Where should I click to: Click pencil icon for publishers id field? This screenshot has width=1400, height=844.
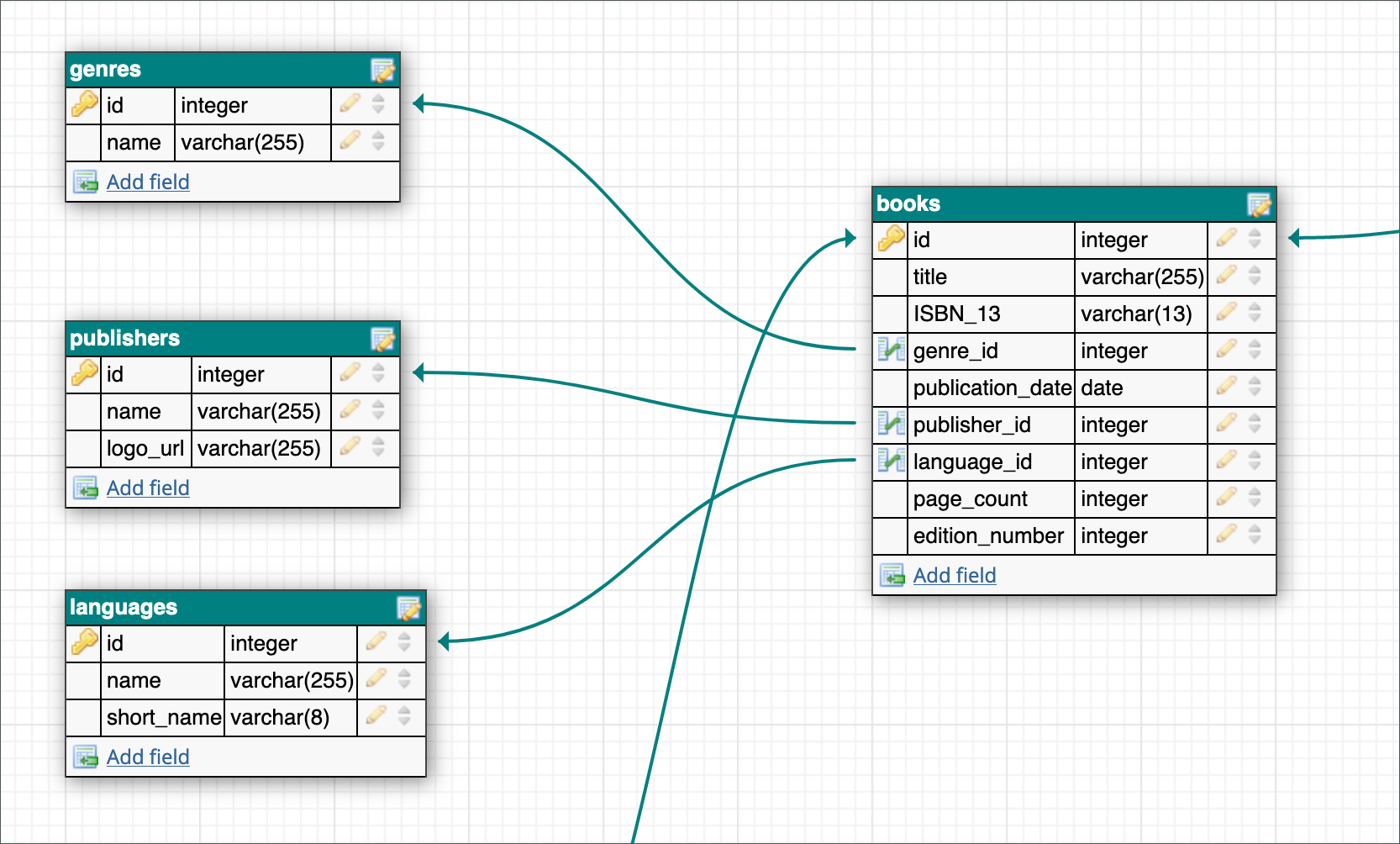click(350, 373)
